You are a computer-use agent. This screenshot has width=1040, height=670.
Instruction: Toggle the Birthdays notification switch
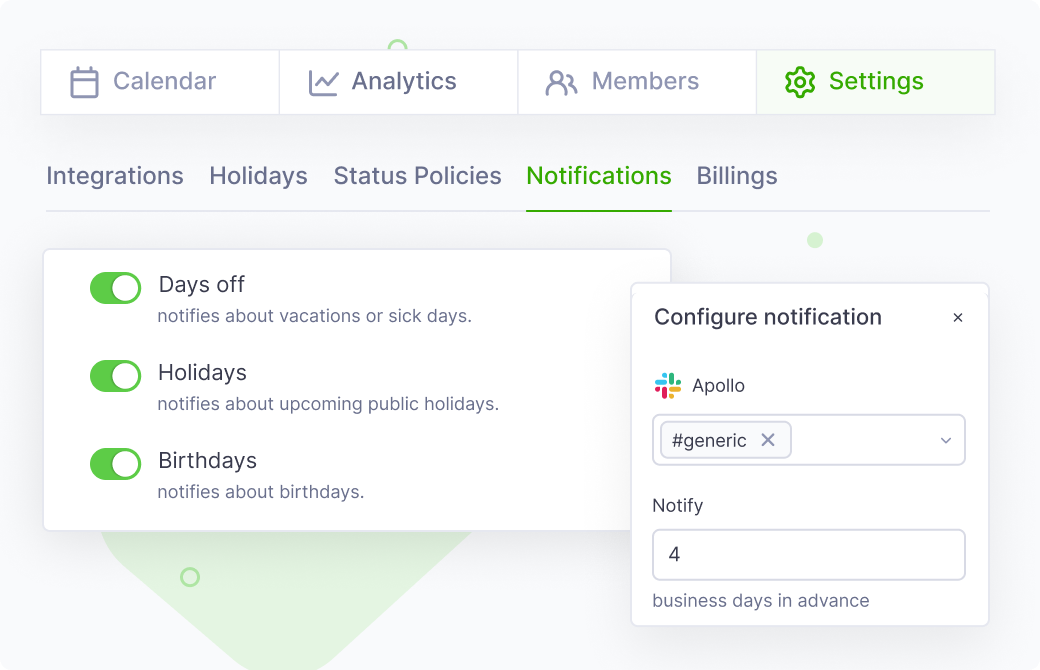click(x=115, y=464)
